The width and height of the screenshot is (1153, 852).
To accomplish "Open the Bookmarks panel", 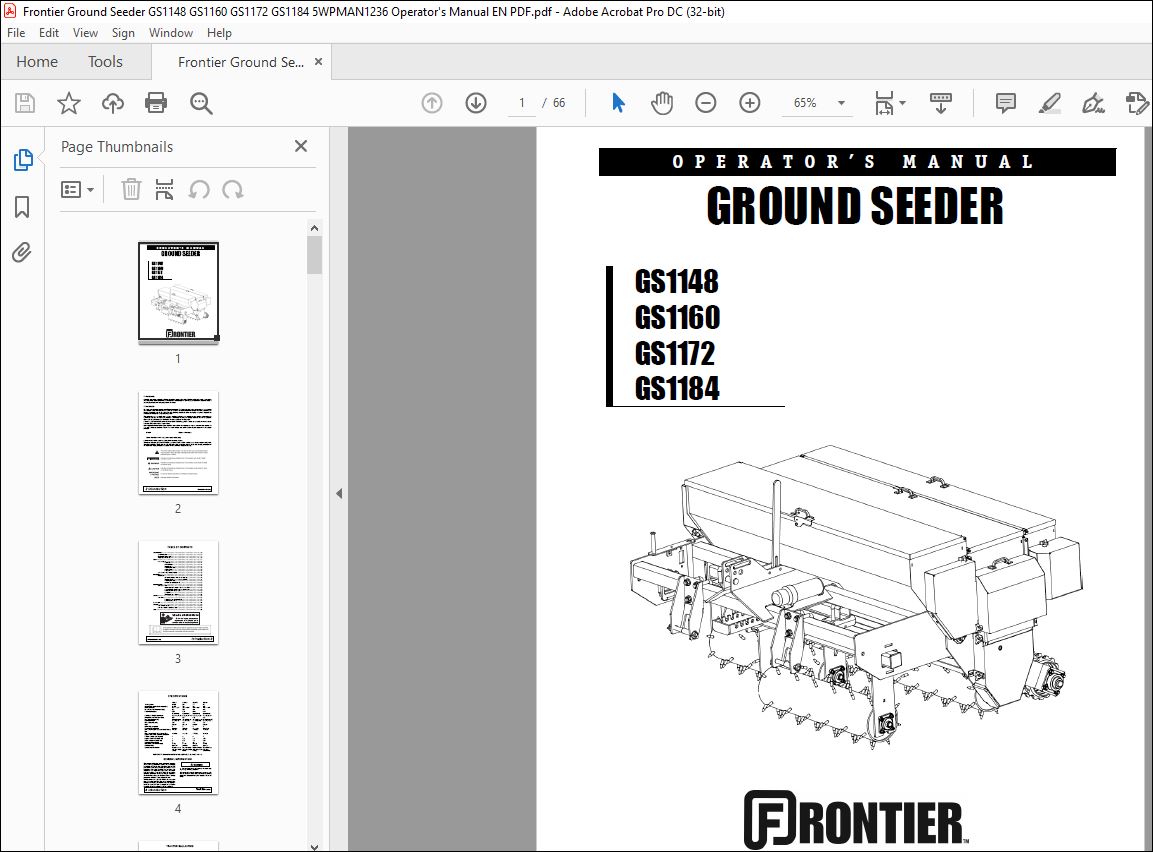I will pyautogui.click(x=22, y=207).
